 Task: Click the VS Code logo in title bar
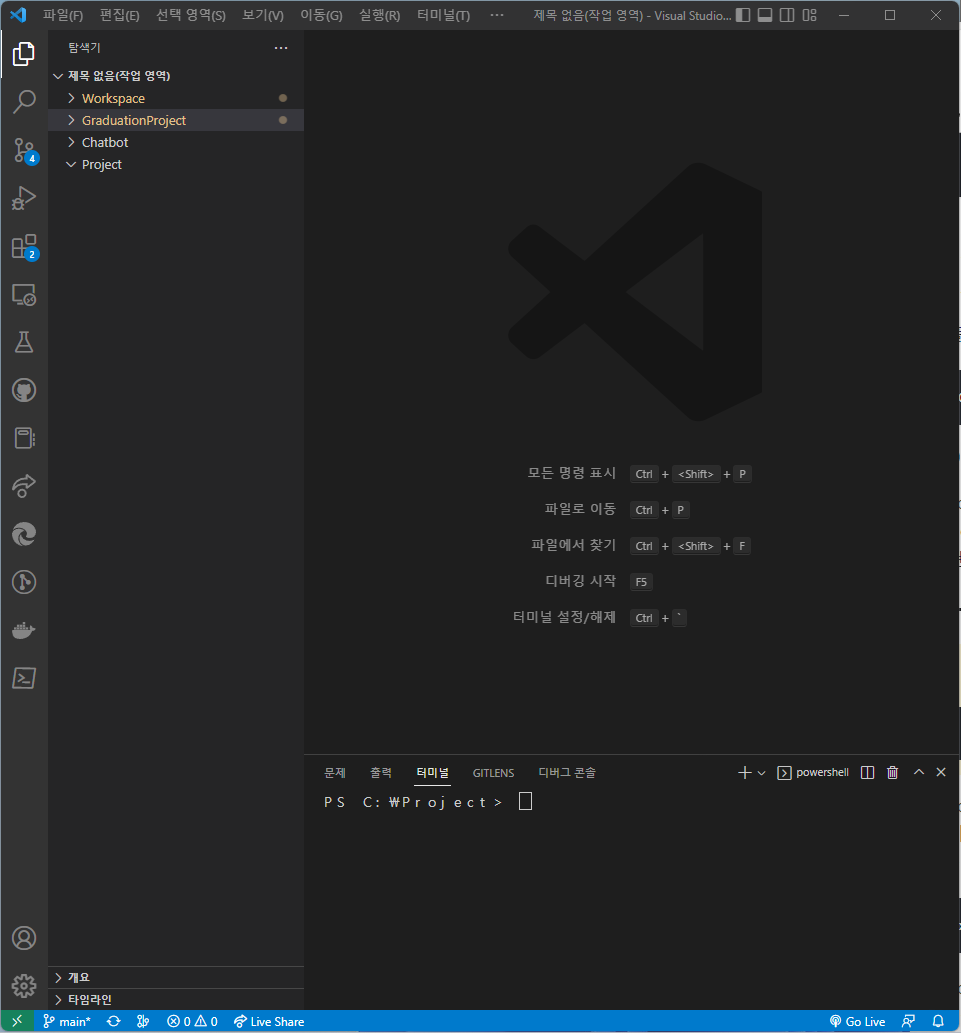pyautogui.click(x=18, y=14)
